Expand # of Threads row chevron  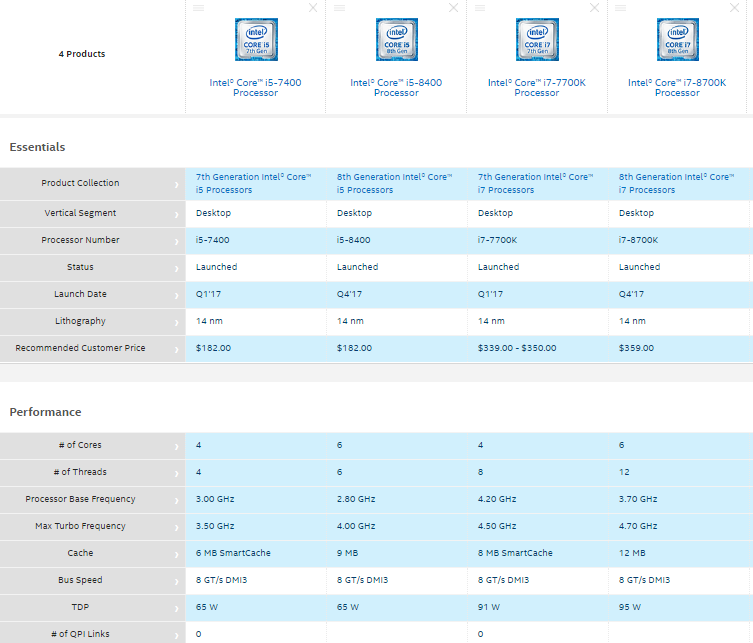(x=177, y=474)
